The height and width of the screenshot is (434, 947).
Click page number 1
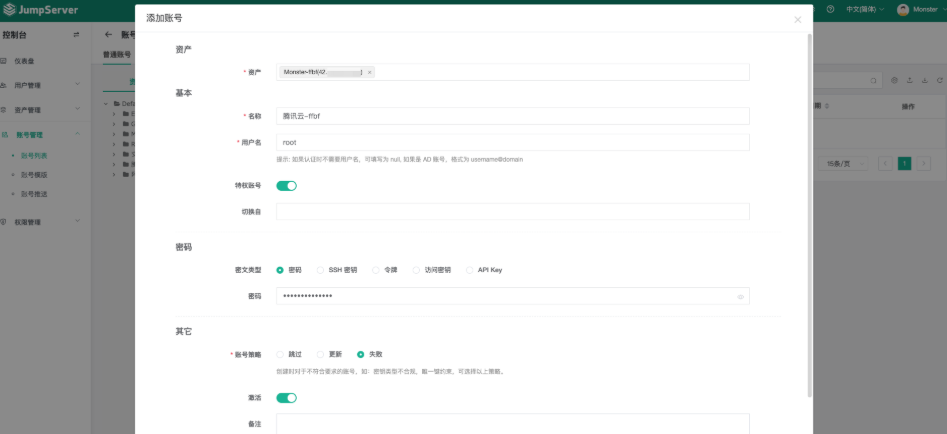tap(904, 164)
